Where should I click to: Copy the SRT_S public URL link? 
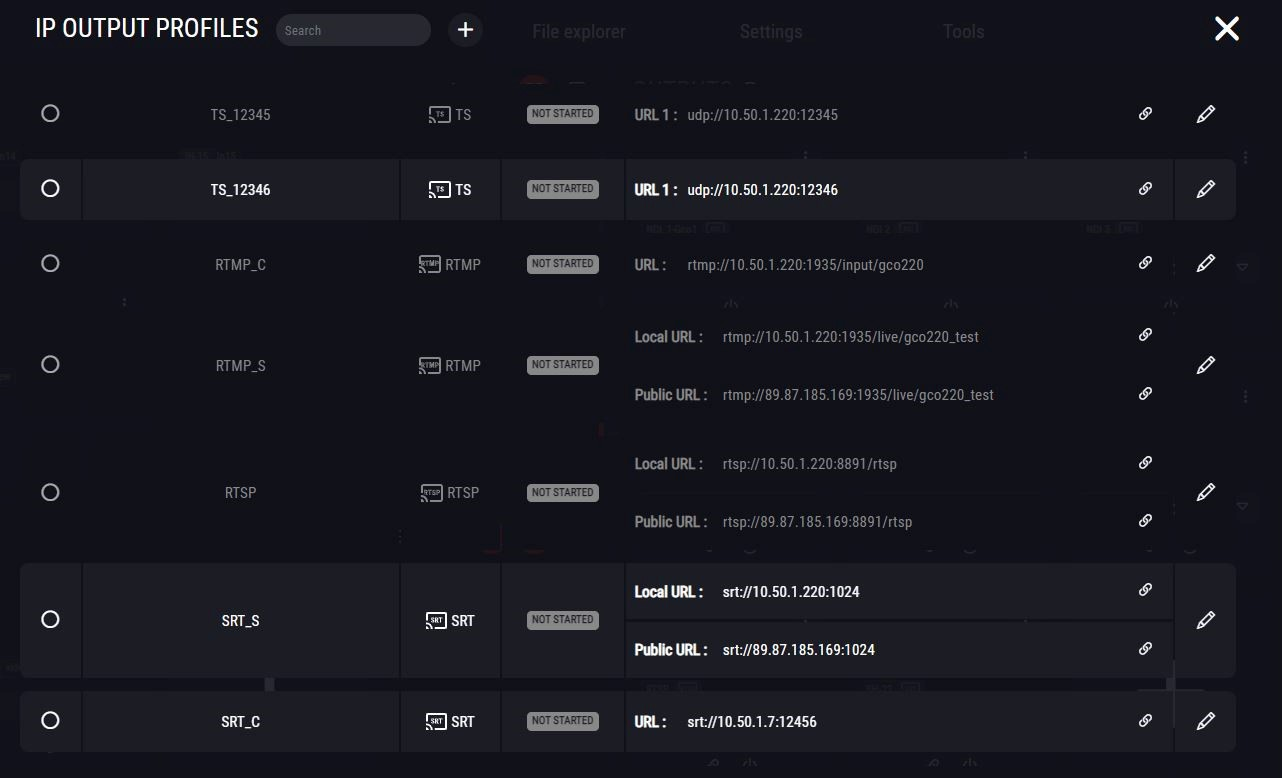[1145, 649]
